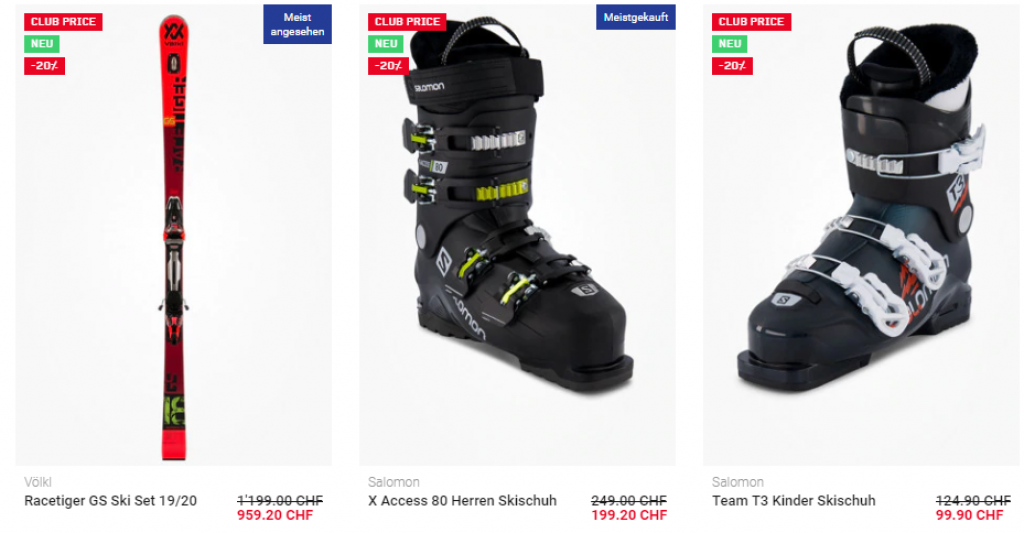The height and width of the screenshot is (533, 1024).
Task: Click CLUB PRICE badge on Team T3 boot
Action: coord(751,22)
